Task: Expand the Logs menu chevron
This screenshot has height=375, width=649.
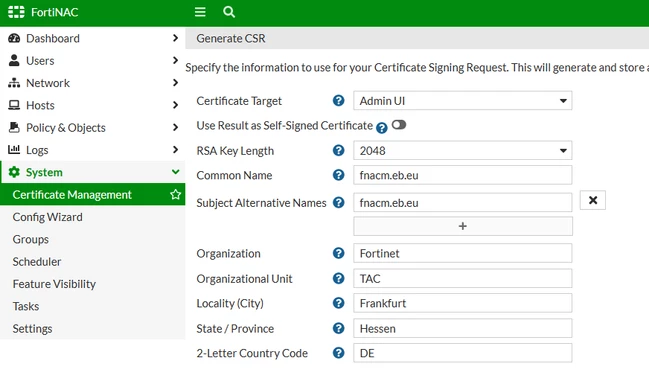Action: click(175, 149)
